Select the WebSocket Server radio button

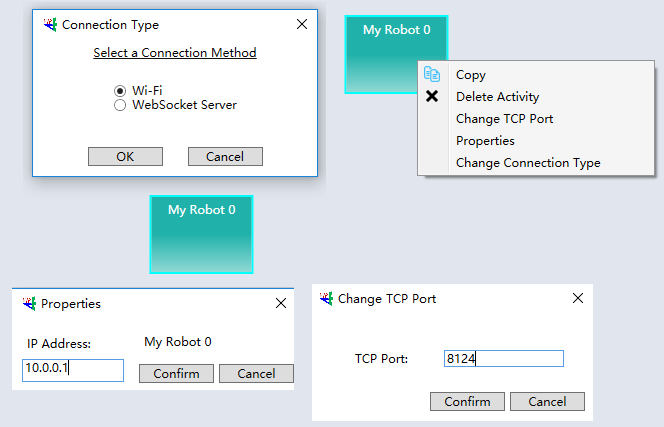(x=120, y=105)
